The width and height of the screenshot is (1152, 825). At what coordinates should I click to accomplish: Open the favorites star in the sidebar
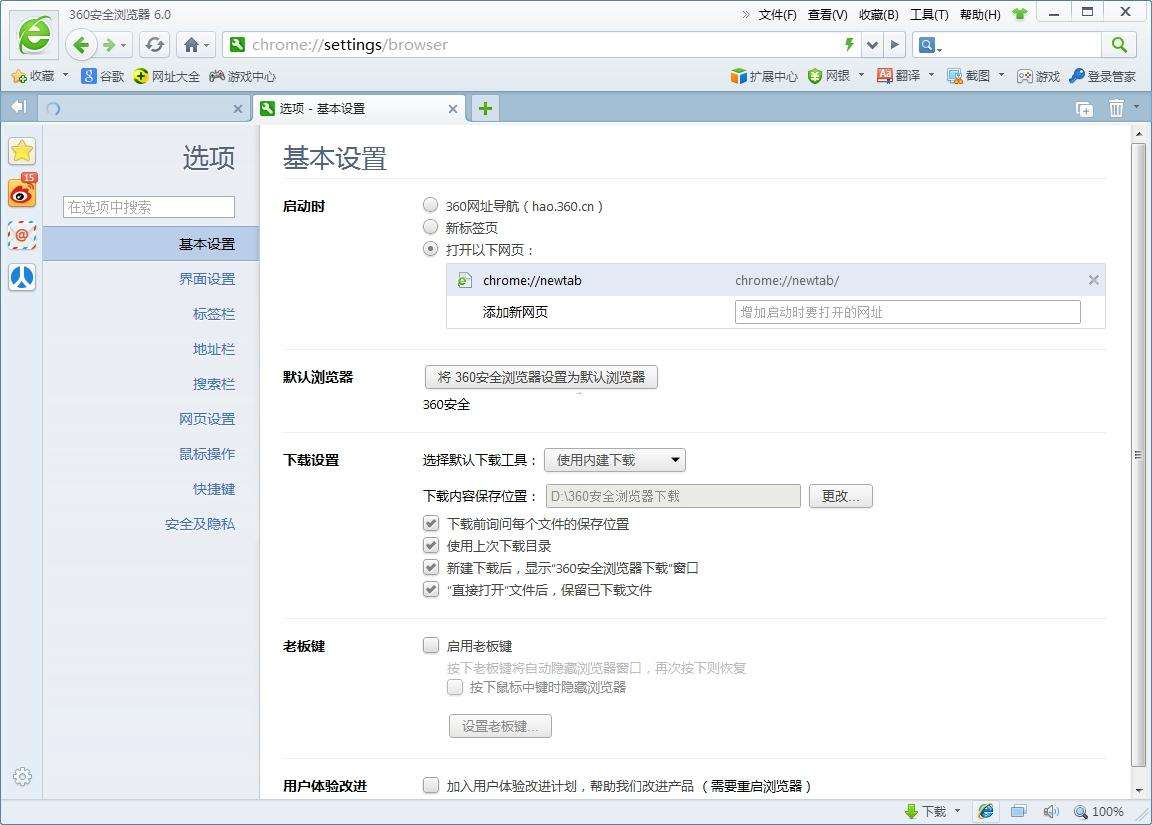click(x=22, y=151)
